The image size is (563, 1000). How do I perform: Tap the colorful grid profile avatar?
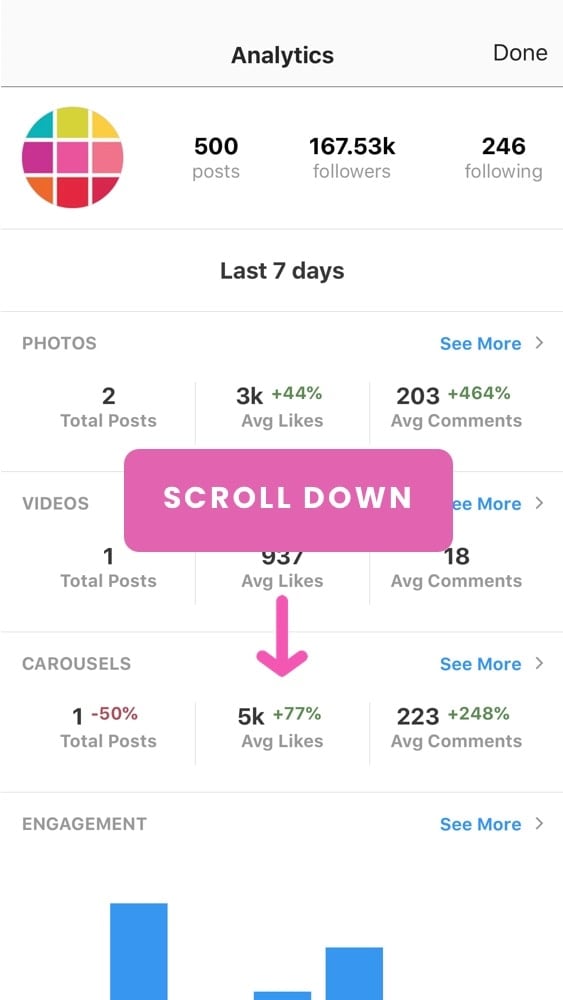click(x=73, y=157)
